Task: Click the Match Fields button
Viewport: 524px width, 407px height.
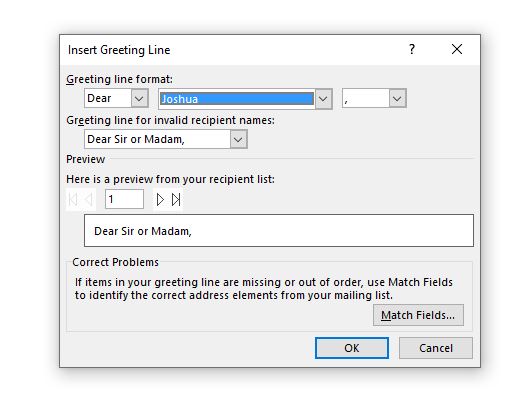Action: point(418,315)
